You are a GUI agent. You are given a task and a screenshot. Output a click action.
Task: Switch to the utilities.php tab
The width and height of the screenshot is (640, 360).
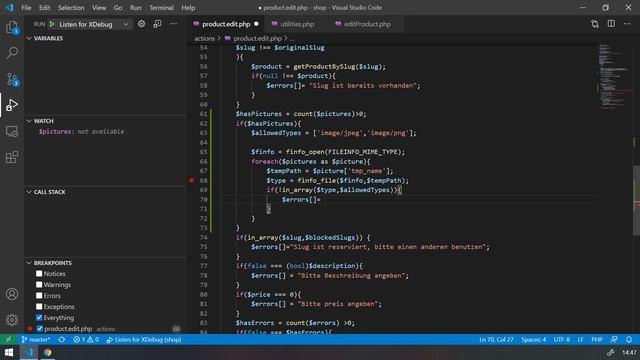(297, 24)
